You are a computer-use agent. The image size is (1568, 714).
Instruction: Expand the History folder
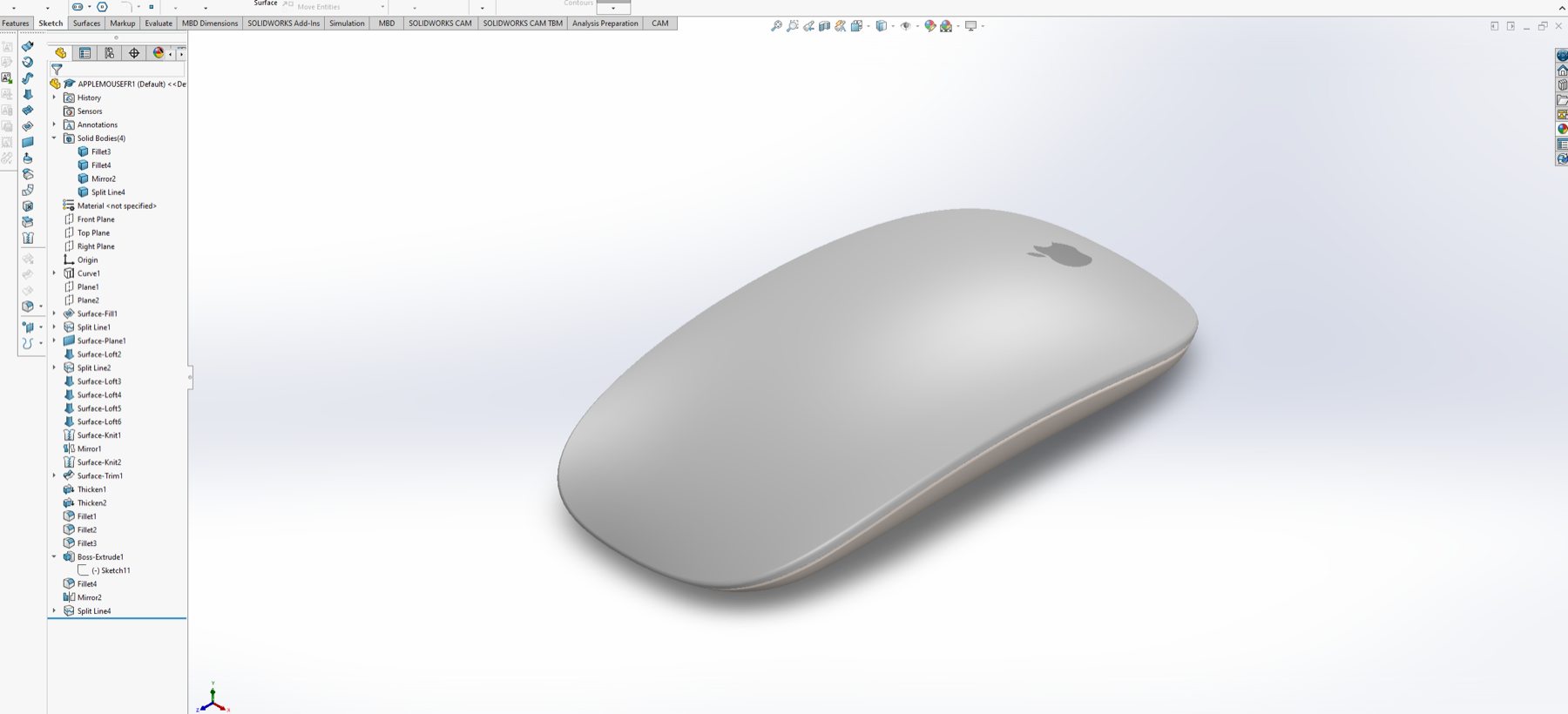[54, 98]
